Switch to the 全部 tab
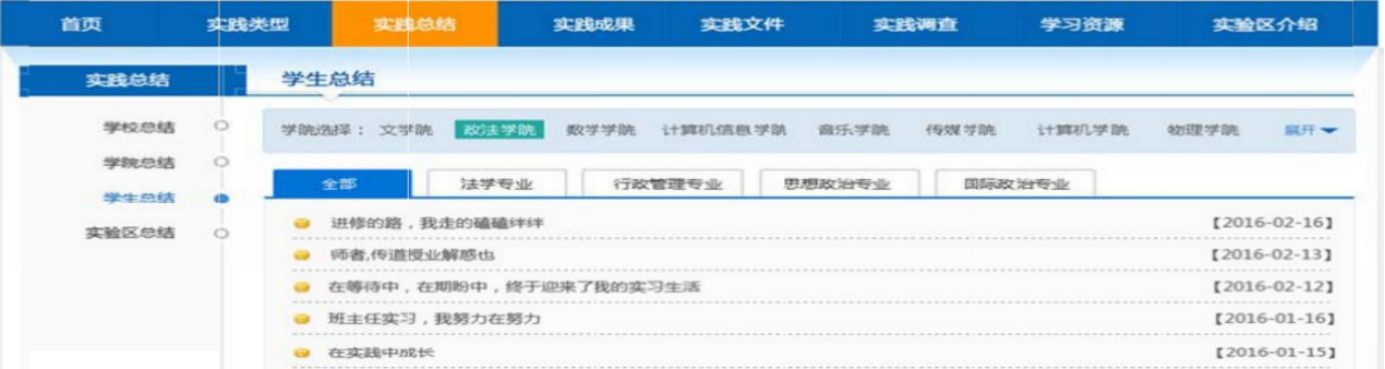 click(x=340, y=184)
